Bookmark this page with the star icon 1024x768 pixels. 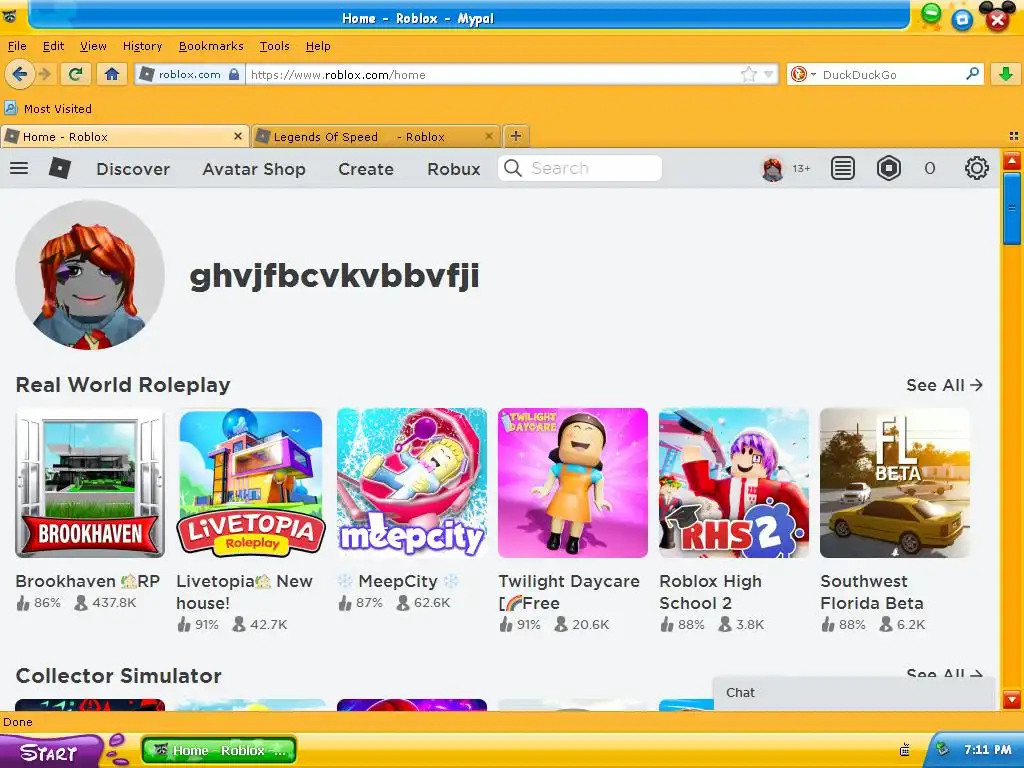tap(748, 74)
